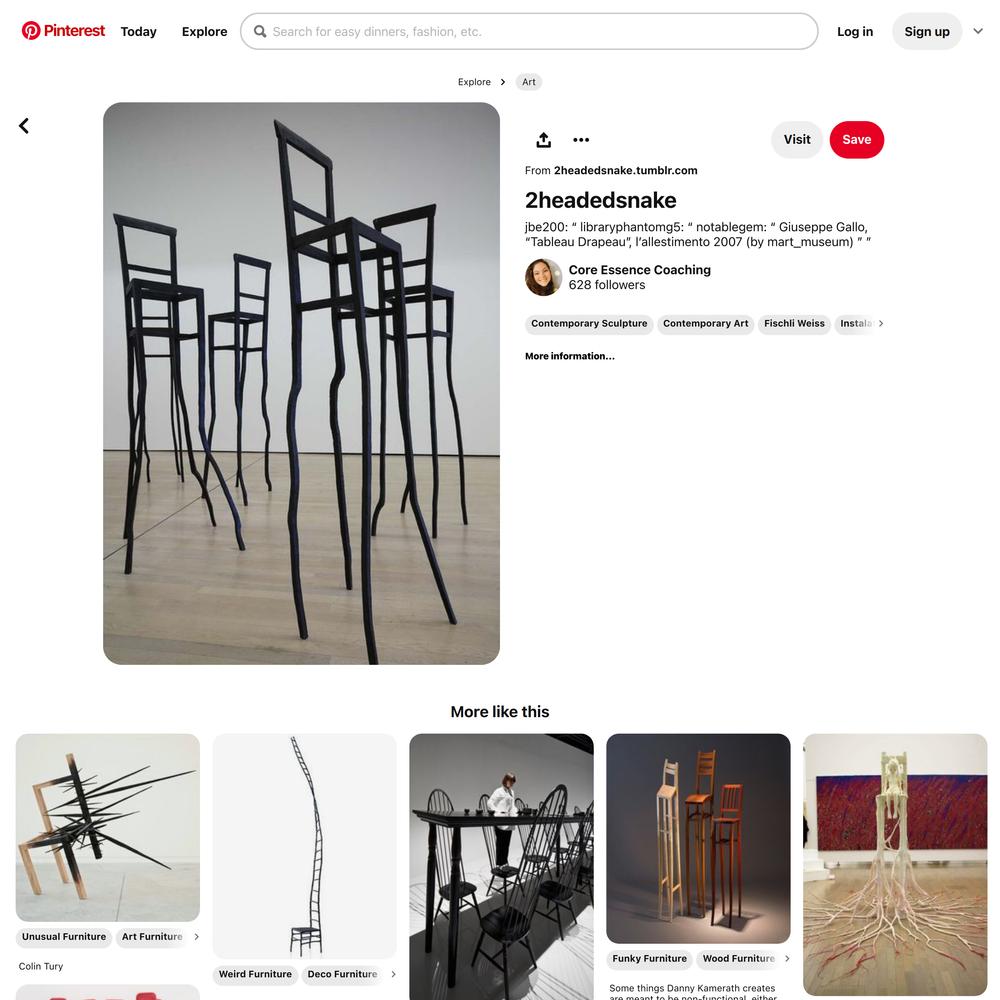Open the Explore tab
Screen dimensions: 1000x1000
[x=204, y=31]
